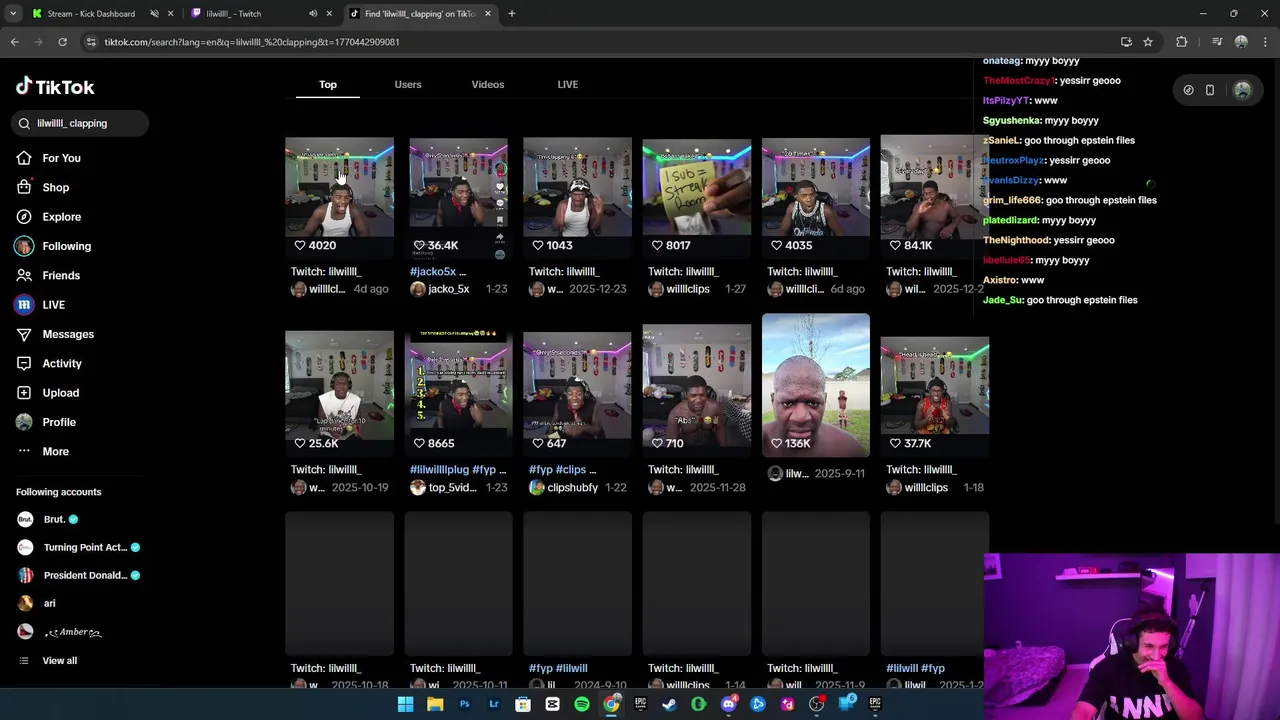Open Discord from taskbar
This screenshot has height=720, width=1280.
728,704
